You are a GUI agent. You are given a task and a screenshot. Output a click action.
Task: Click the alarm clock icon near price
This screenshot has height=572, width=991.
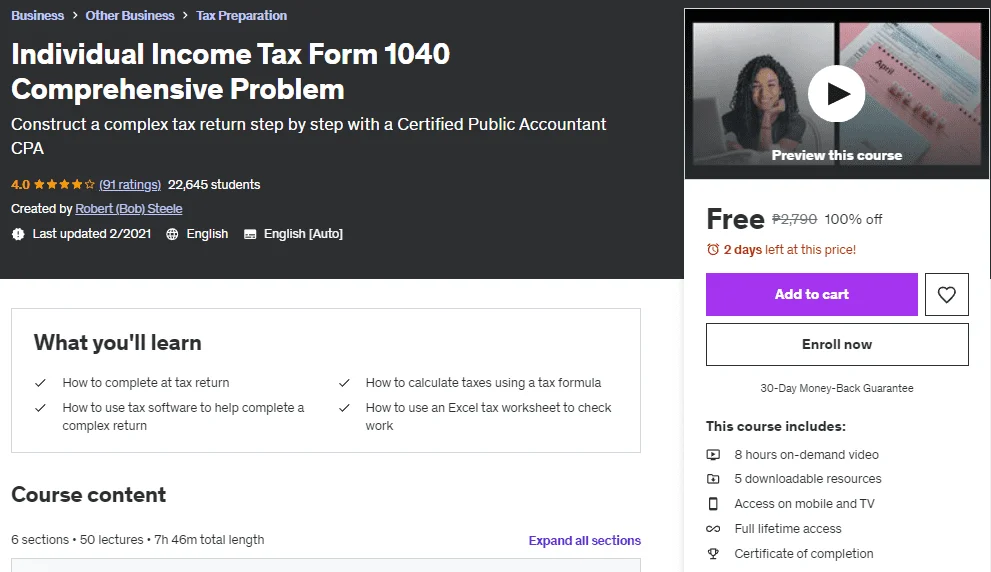coord(713,250)
